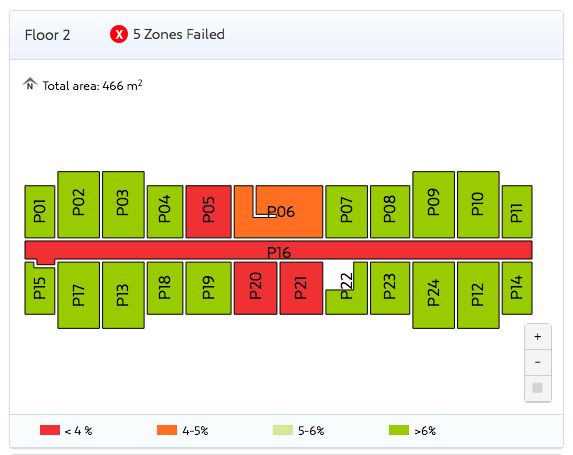573x455 pixels.
Task: Click the light green 5-6% legend swatch
Action: [283, 430]
